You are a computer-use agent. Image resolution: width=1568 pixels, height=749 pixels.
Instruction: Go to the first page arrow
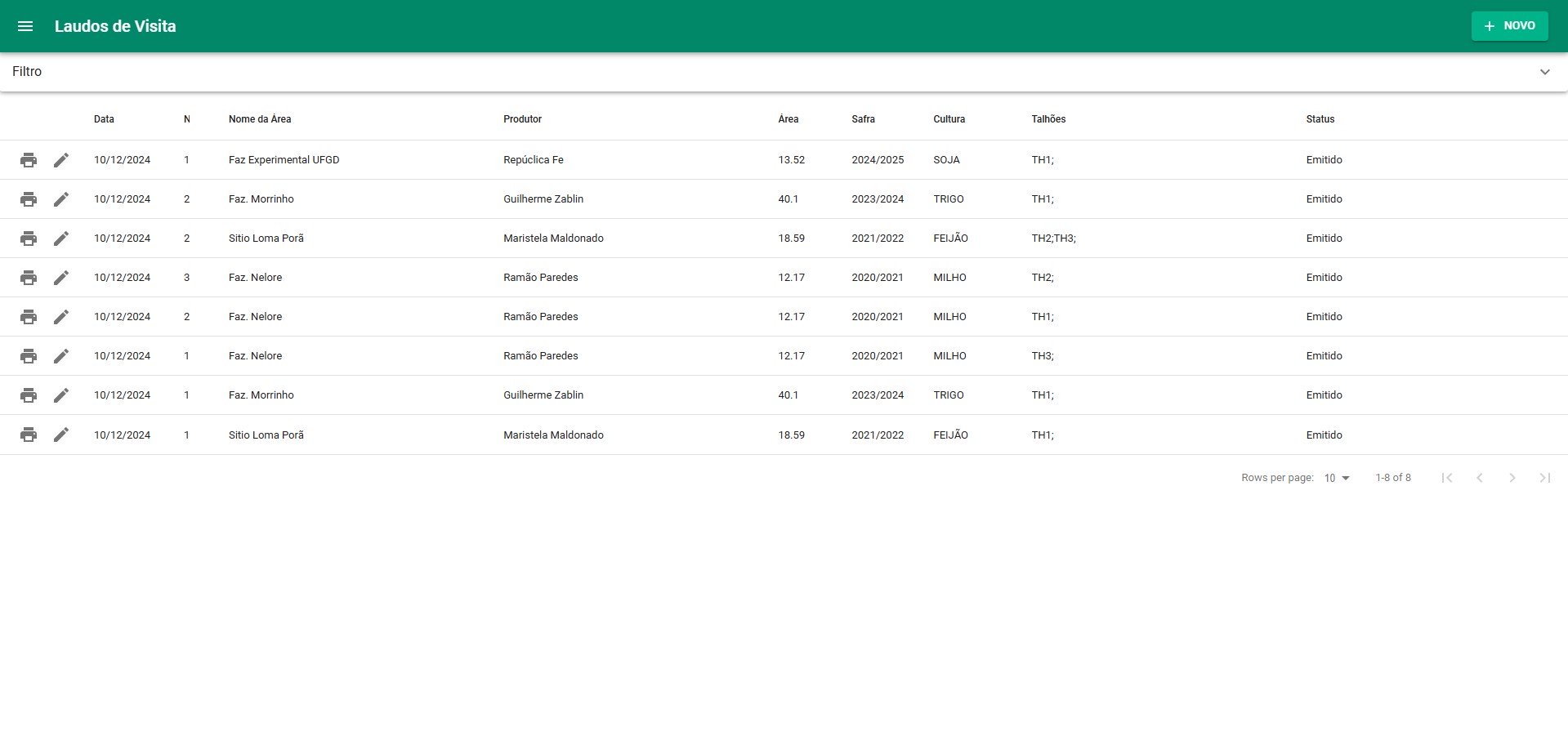[x=1446, y=478]
